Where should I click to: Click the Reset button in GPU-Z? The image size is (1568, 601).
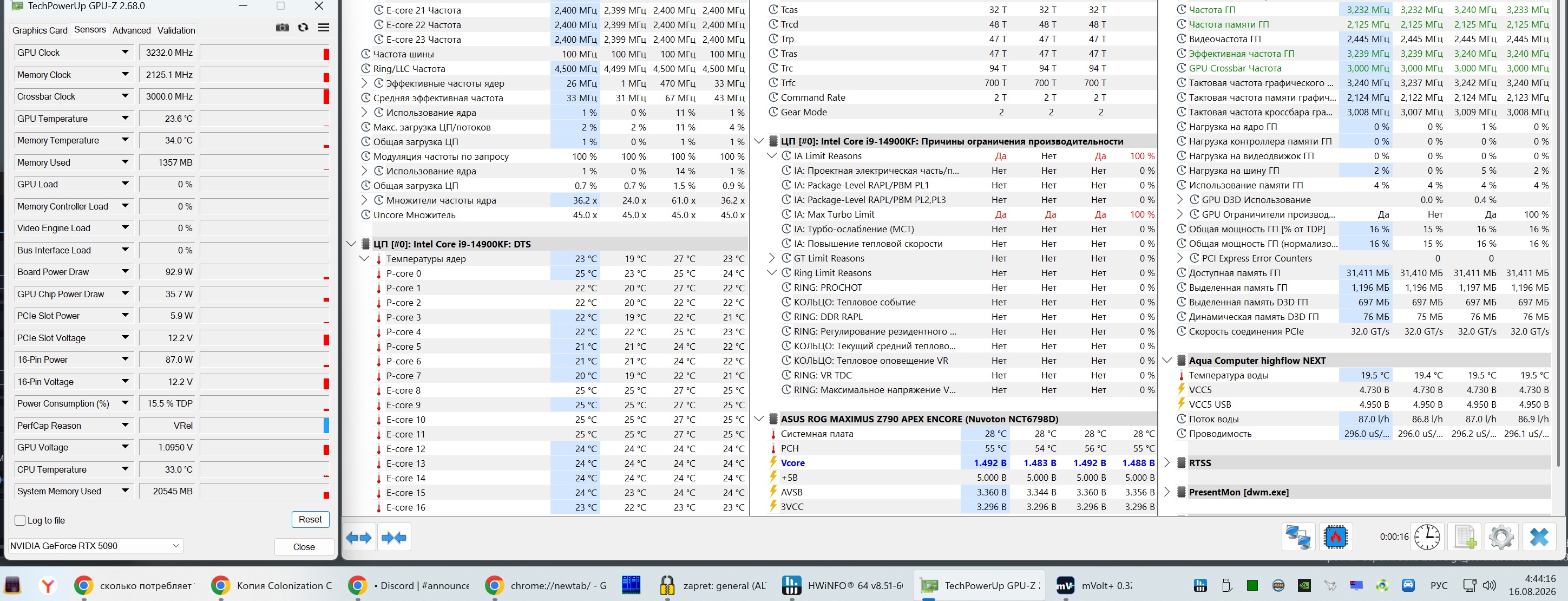click(x=311, y=519)
